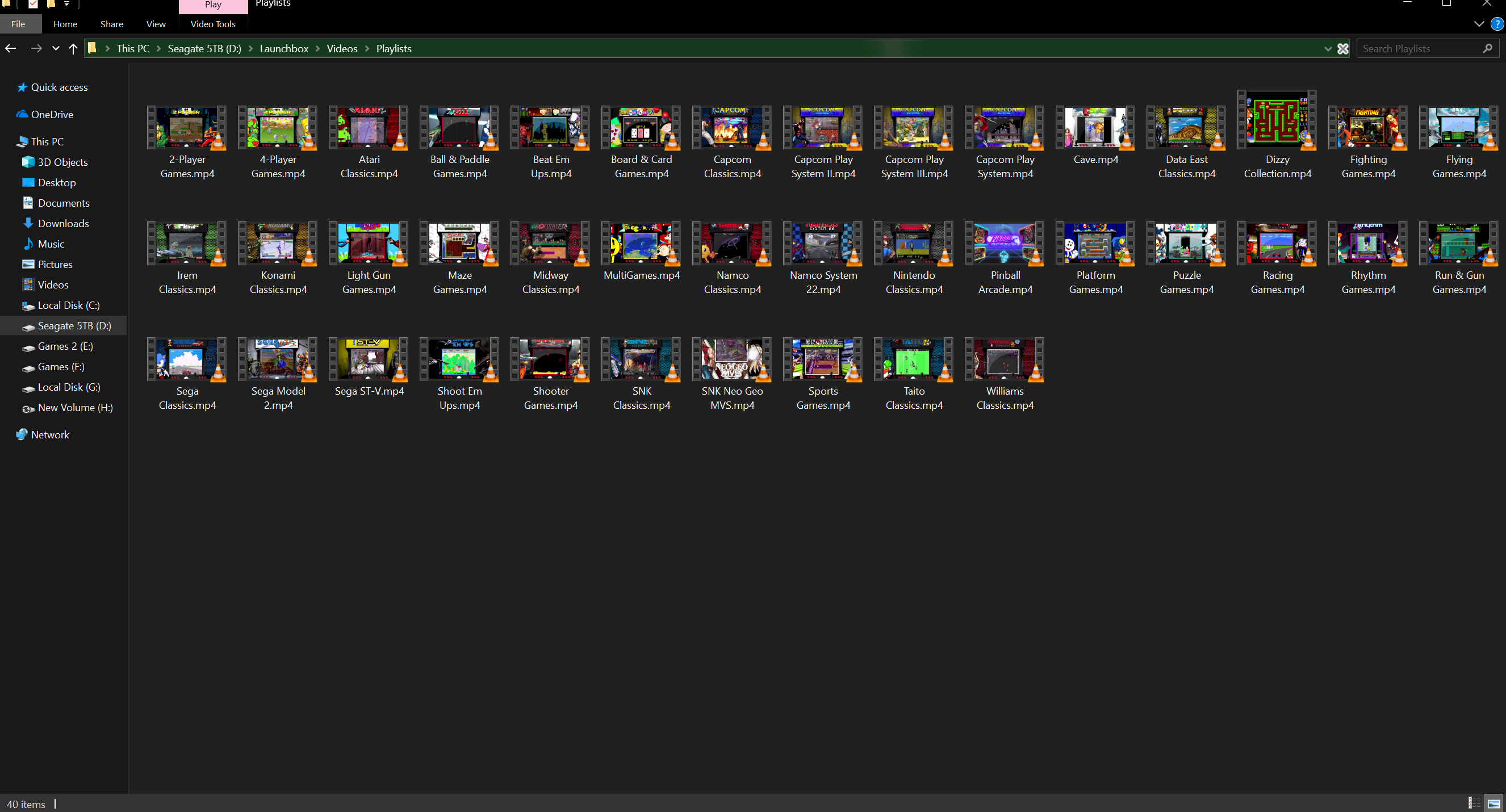Click the Downloads arrow icon
This screenshot has width=1506, height=812.
click(x=28, y=223)
